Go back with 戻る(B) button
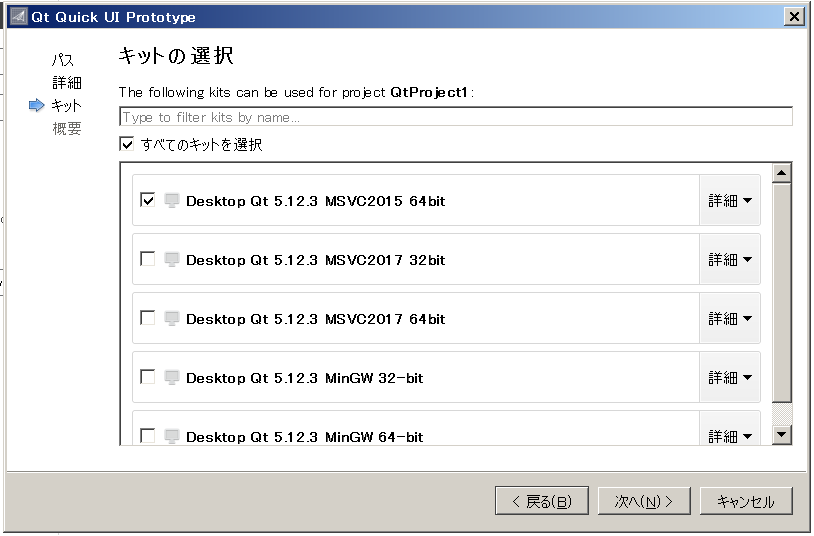The height and width of the screenshot is (536, 814). tap(541, 501)
